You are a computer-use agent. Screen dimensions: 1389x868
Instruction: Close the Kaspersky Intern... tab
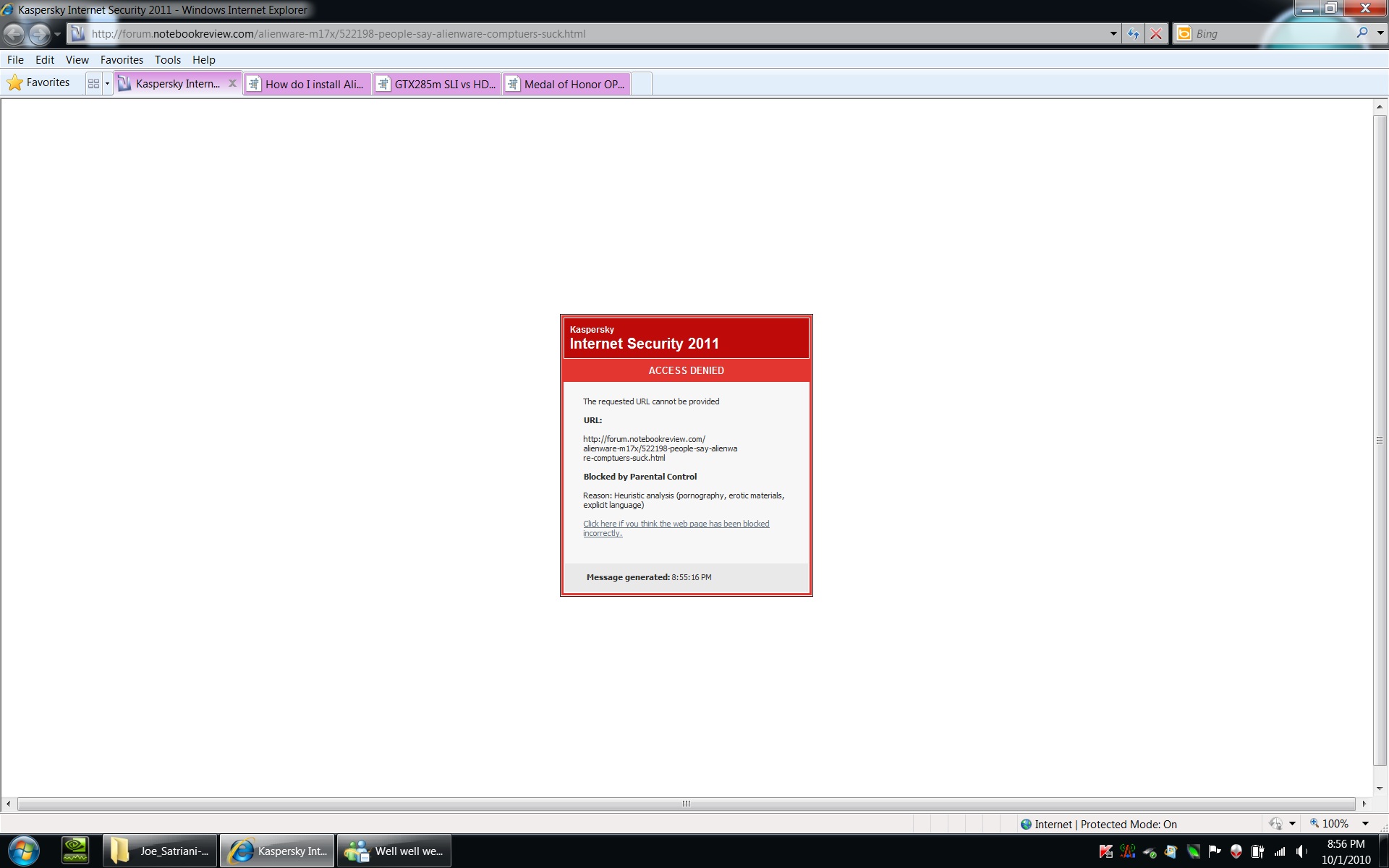tap(232, 83)
